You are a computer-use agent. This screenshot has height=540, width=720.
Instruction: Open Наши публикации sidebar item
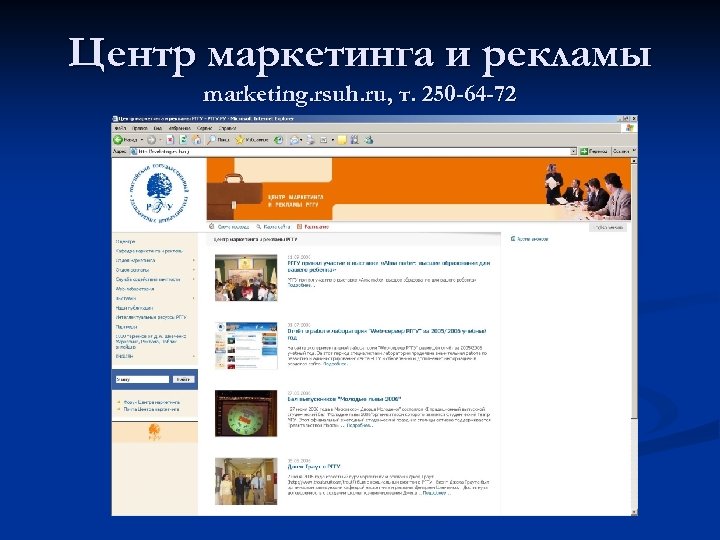coord(134,308)
